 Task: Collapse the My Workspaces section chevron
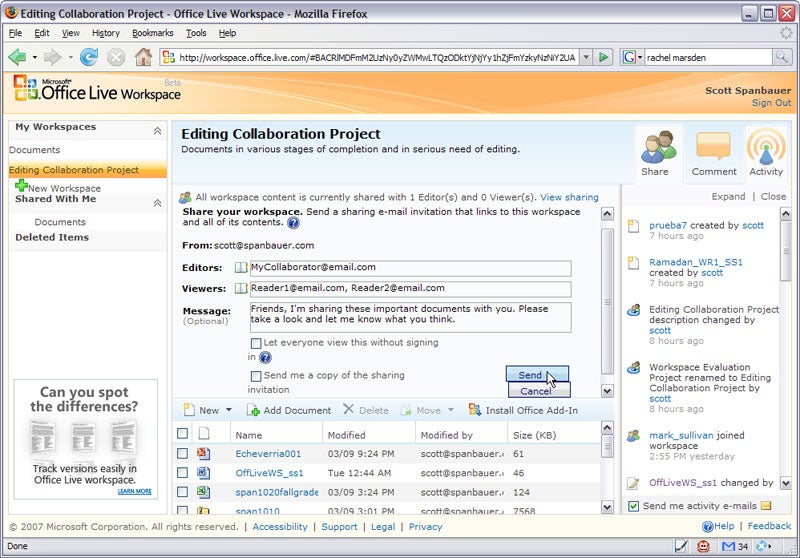click(x=158, y=131)
